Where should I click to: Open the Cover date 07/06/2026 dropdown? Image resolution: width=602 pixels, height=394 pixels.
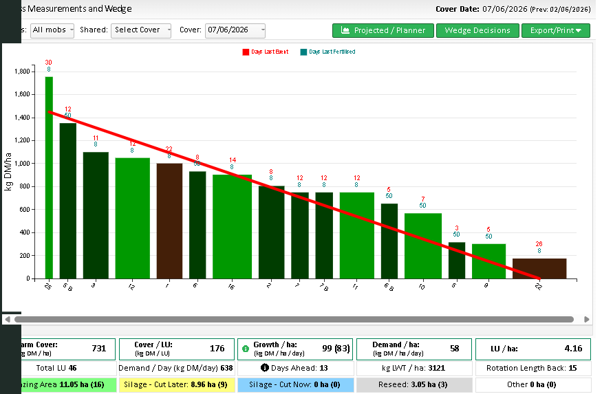[x=235, y=30]
